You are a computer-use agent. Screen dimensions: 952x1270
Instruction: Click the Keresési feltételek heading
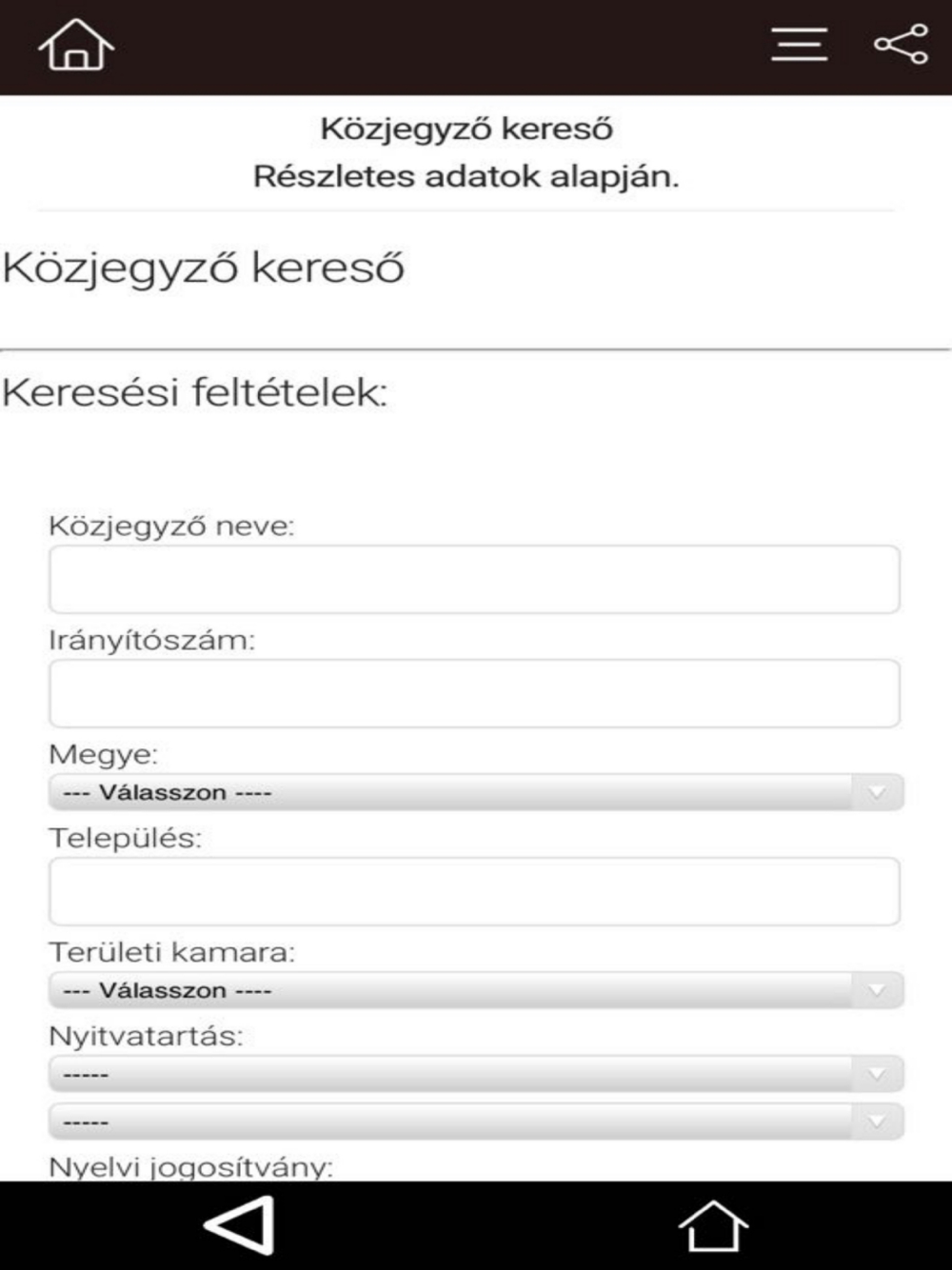pyautogui.click(x=195, y=392)
